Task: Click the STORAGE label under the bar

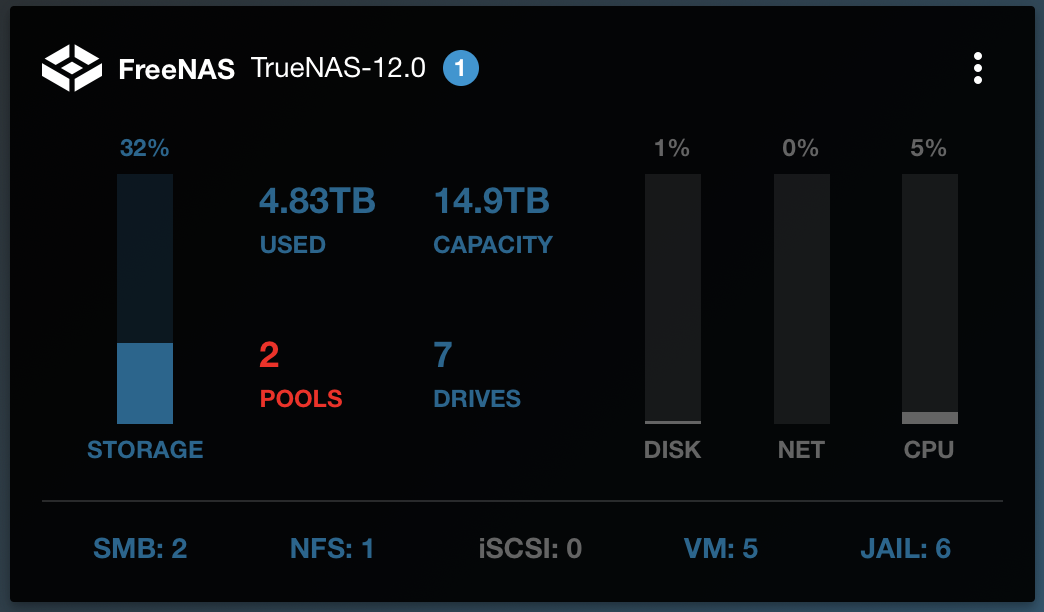Action: point(145,450)
